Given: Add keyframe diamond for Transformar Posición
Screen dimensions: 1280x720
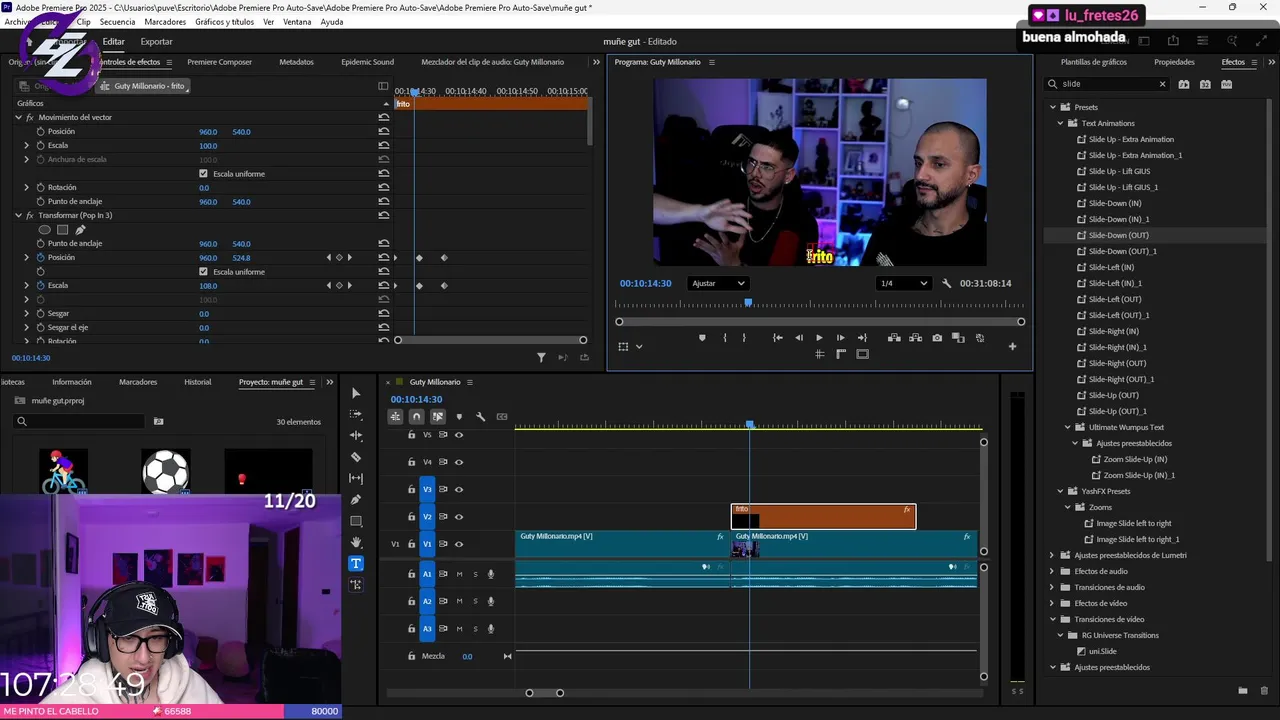Looking at the screenshot, I should click(x=339, y=257).
